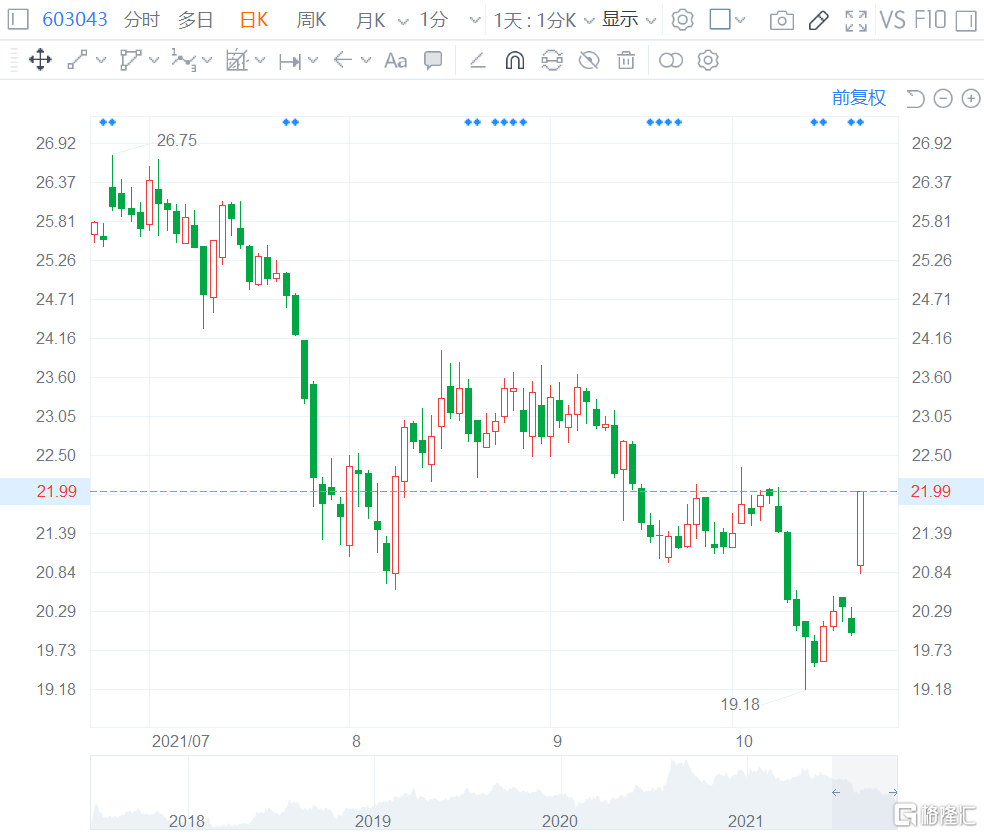
Task: Expand wave pattern options arrow
Action: (207, 60)
